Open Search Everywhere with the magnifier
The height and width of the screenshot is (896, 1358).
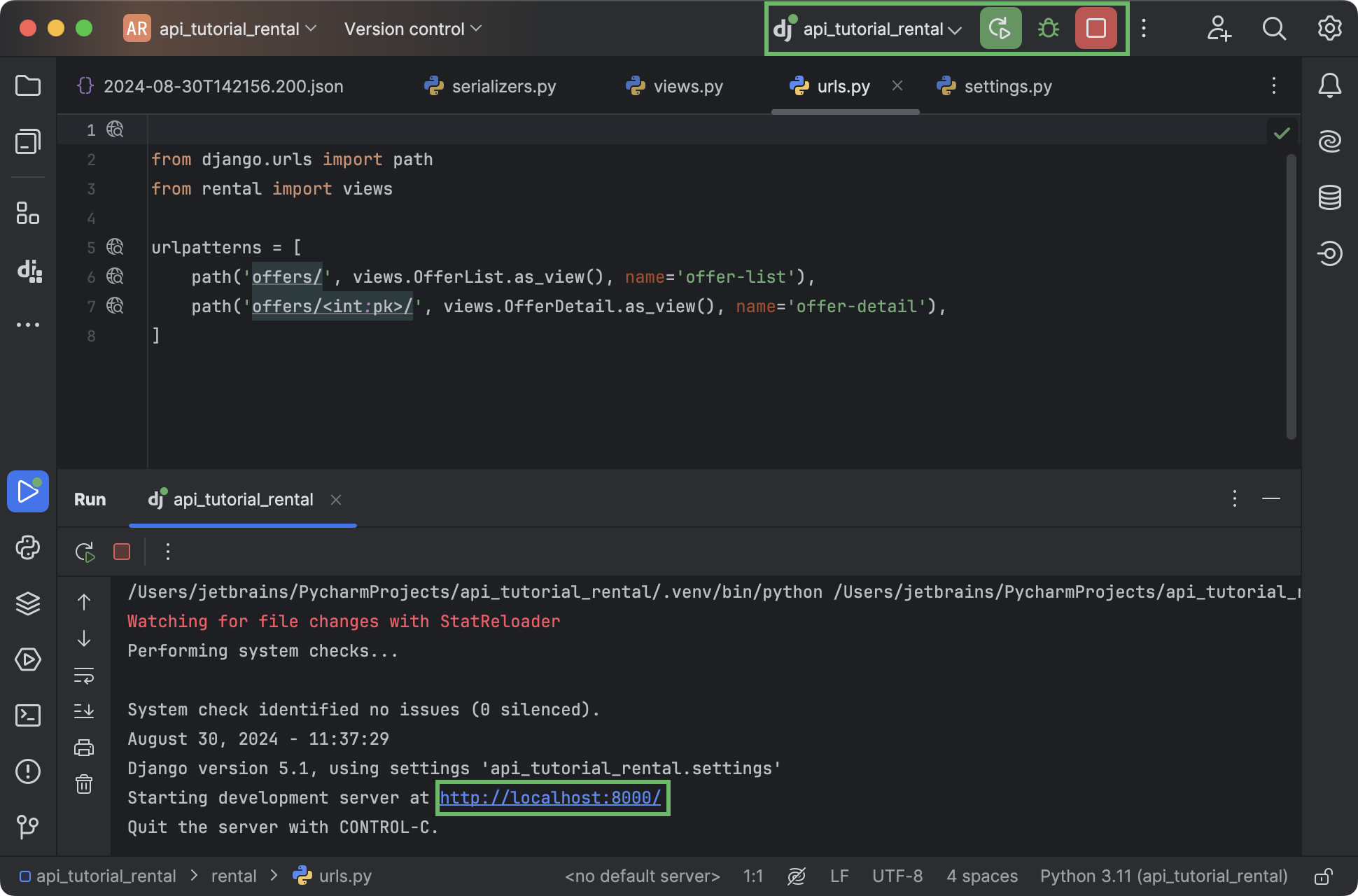coord(1274,29)
